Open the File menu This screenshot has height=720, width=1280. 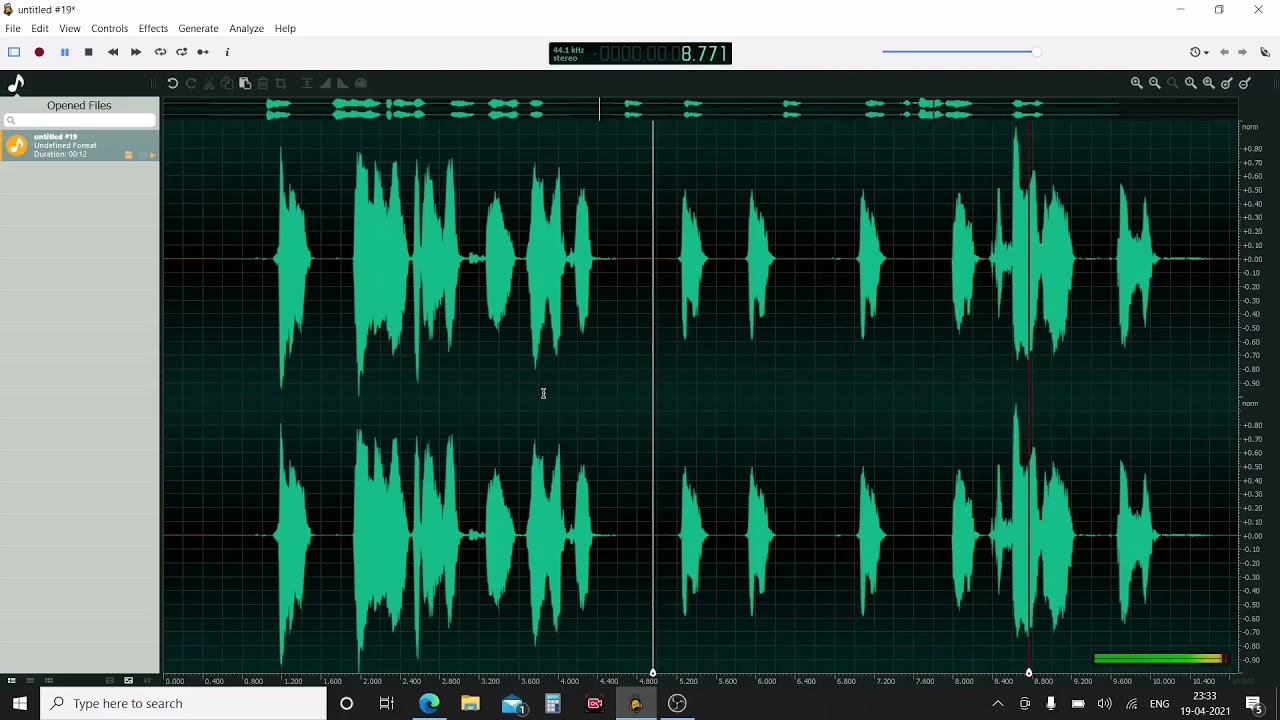point(13,28)
